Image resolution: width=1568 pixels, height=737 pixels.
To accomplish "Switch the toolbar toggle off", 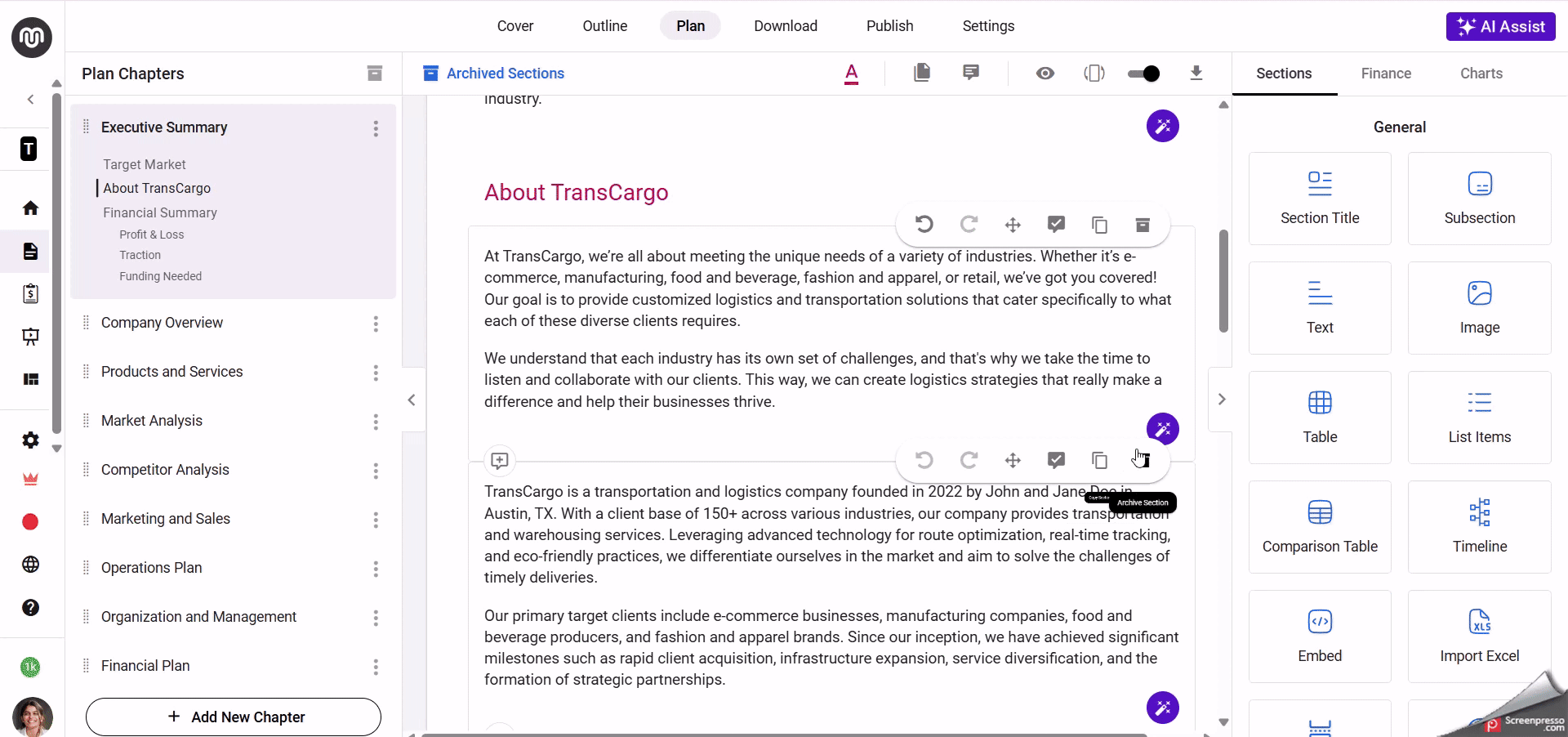I will click(x=1143, y=74).
